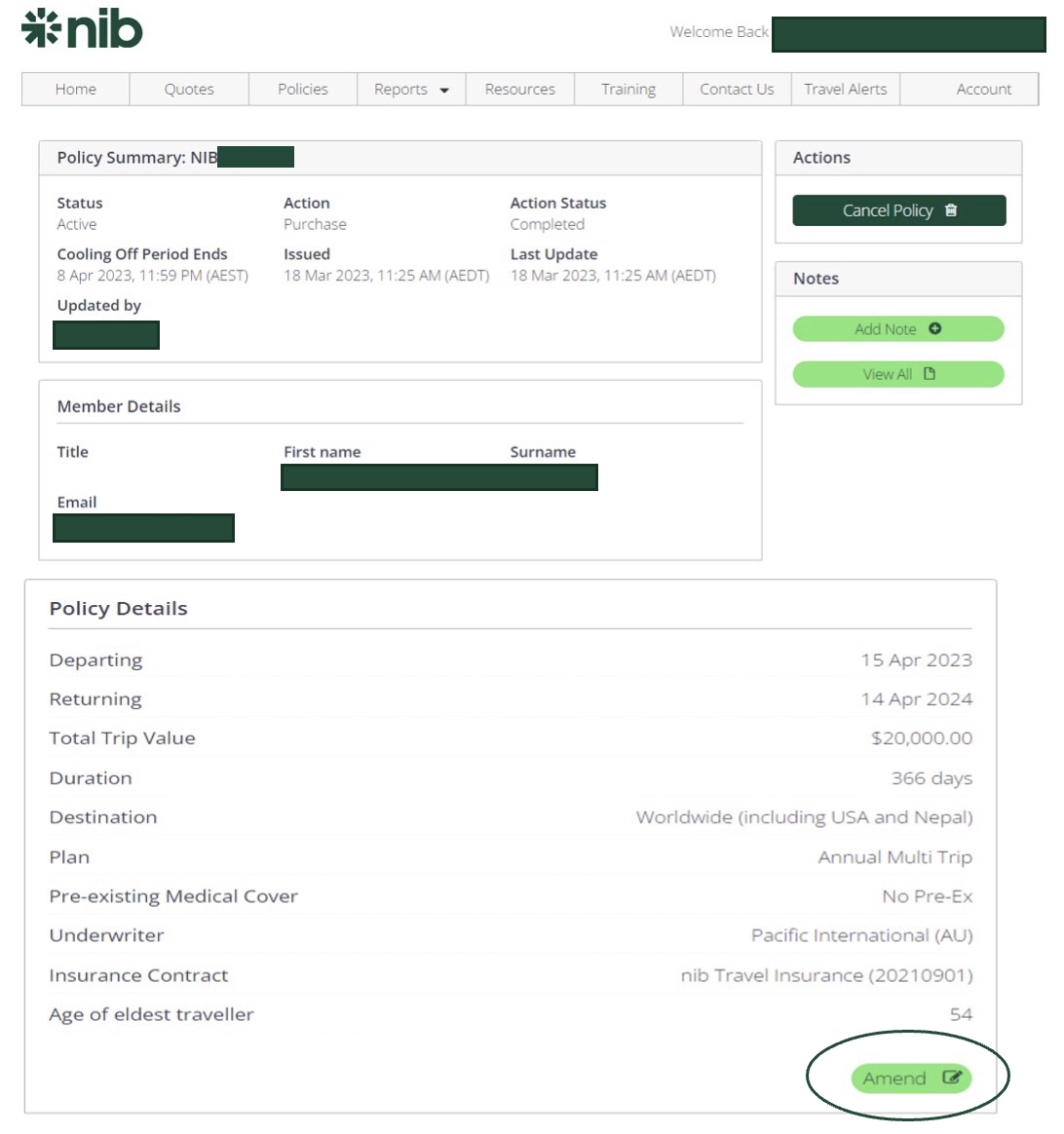Click the Add Note button
Image resolution: width=1064 pixels, height=1134 pixels.
898,329
